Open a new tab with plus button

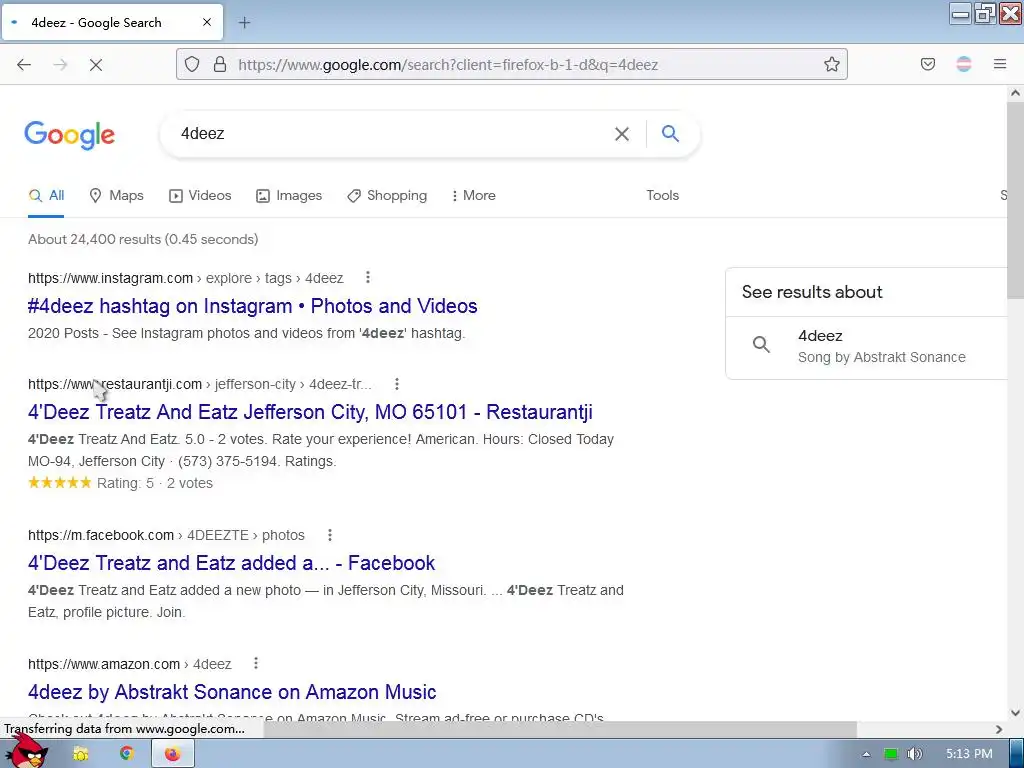click(x=244, y=23)
